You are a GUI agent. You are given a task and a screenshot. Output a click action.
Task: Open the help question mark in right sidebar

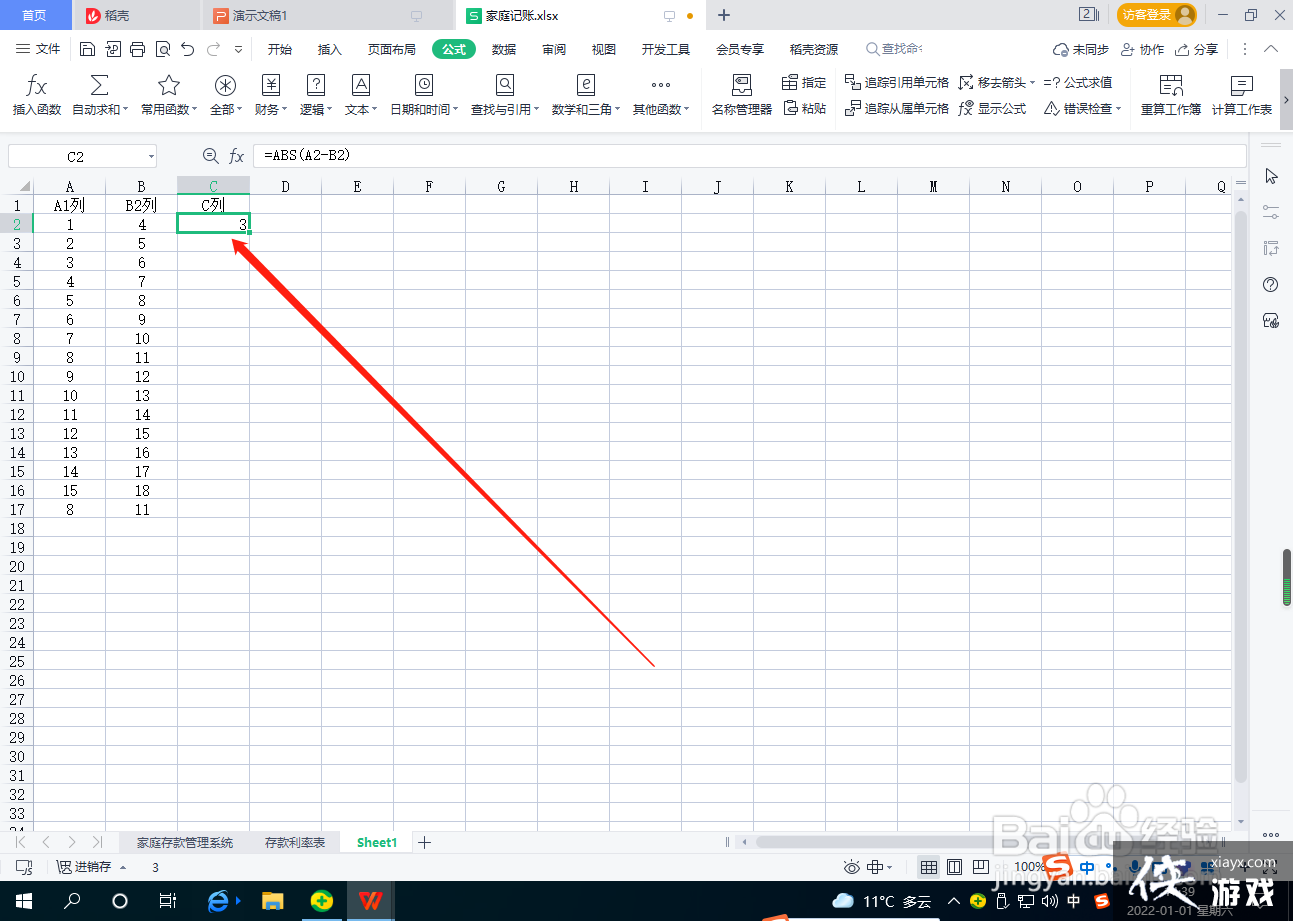pos(1271,285)
